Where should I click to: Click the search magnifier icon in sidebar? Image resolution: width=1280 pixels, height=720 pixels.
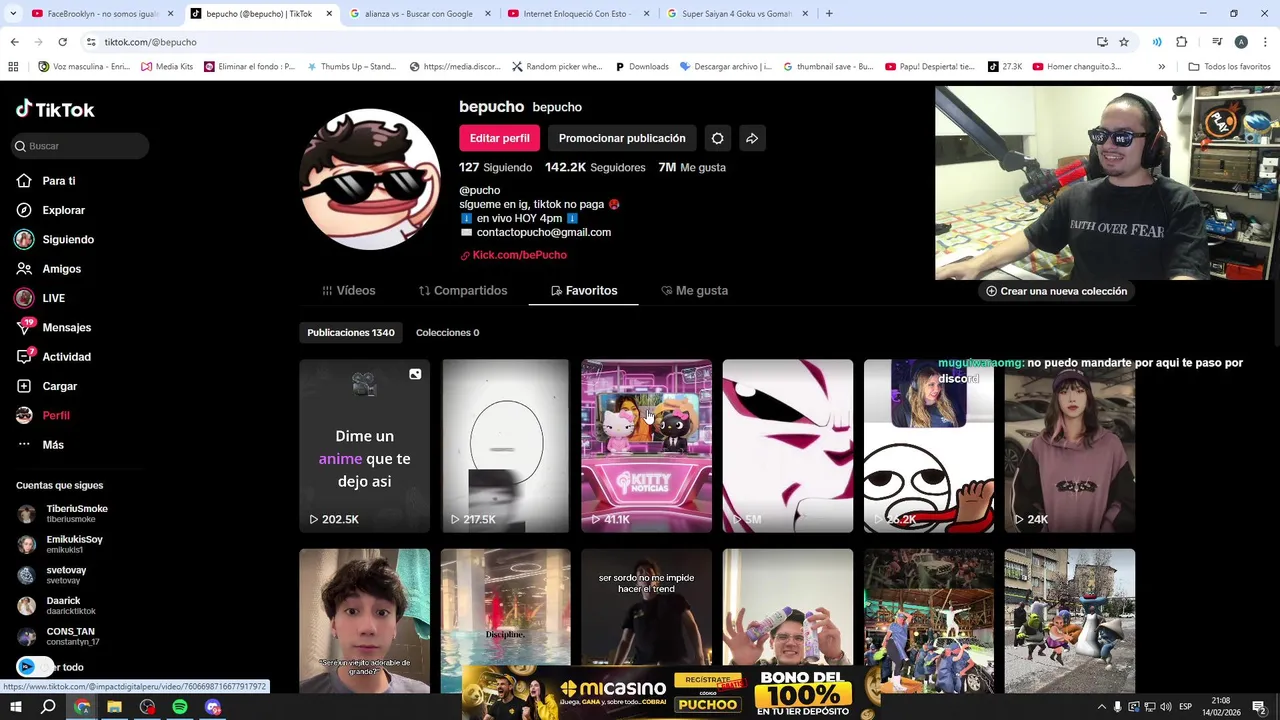(20, 146)
